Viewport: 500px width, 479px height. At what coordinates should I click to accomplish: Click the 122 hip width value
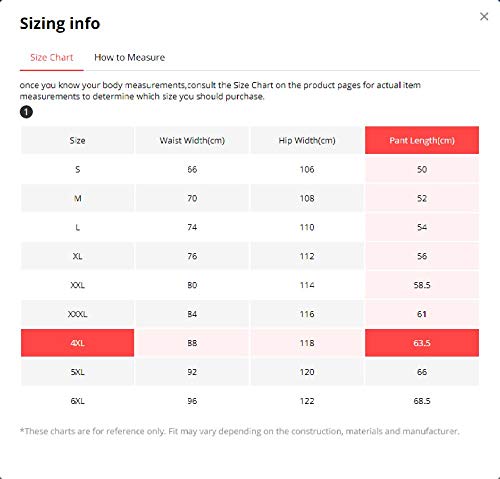(x=307, y=401)
